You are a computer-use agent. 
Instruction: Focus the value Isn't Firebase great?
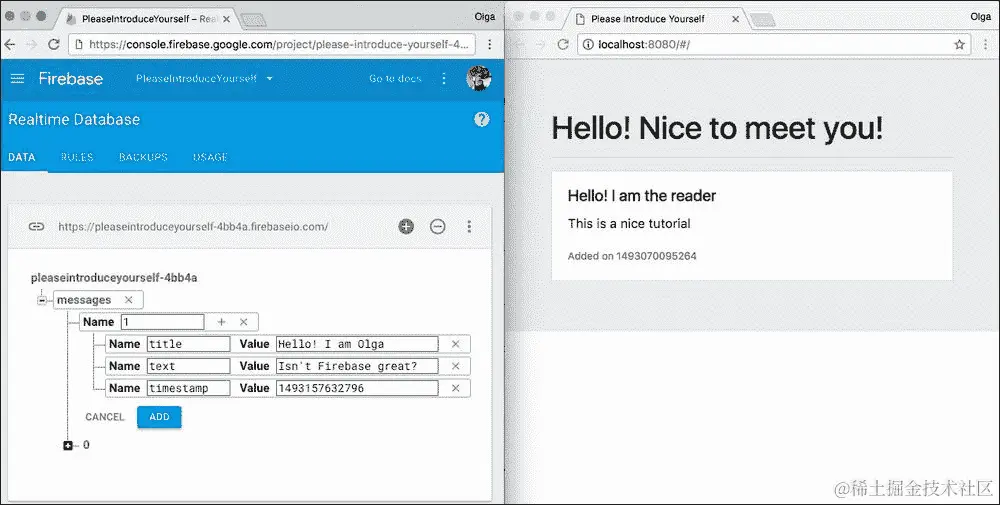357,366
